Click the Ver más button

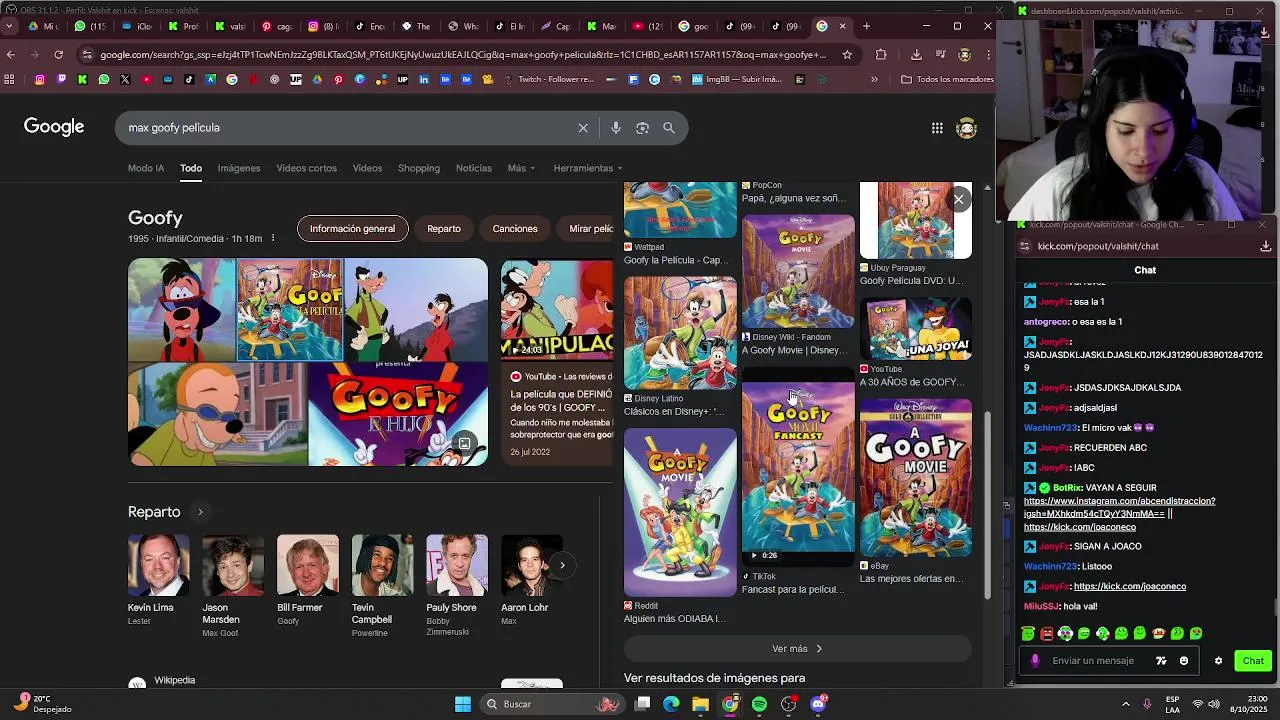click(797, 649)
